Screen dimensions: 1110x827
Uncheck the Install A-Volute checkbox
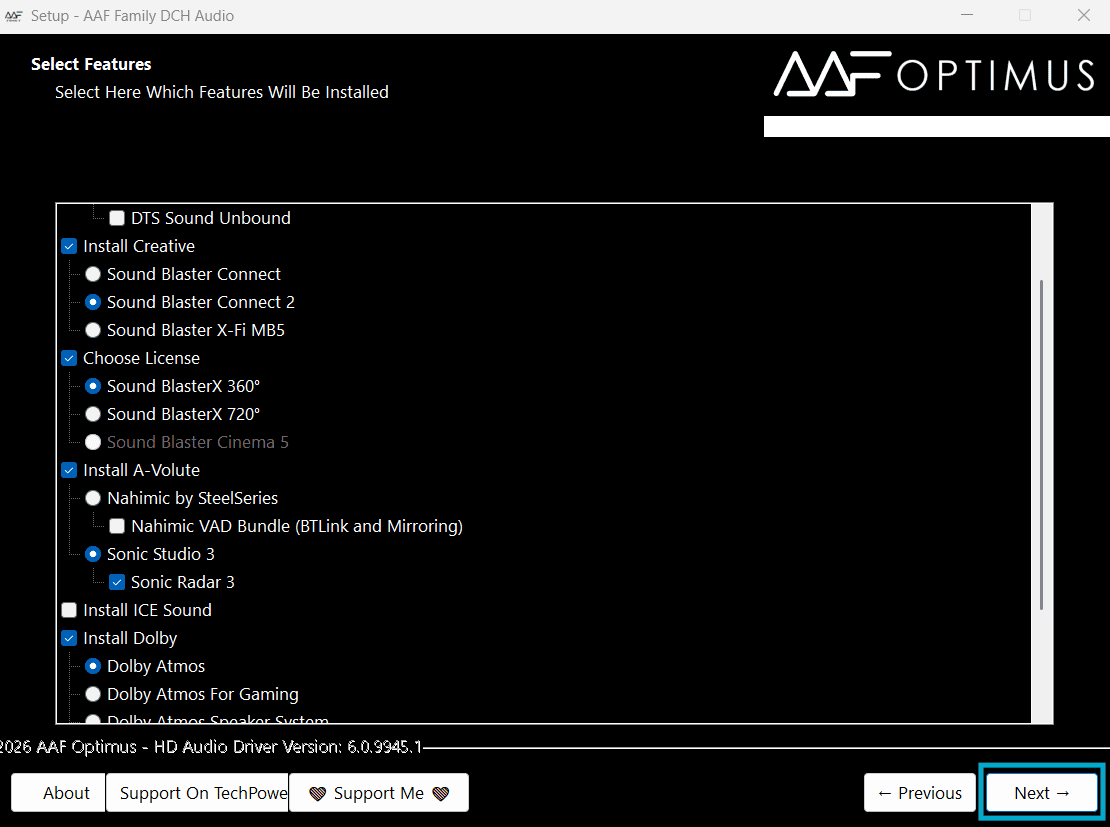69,470
